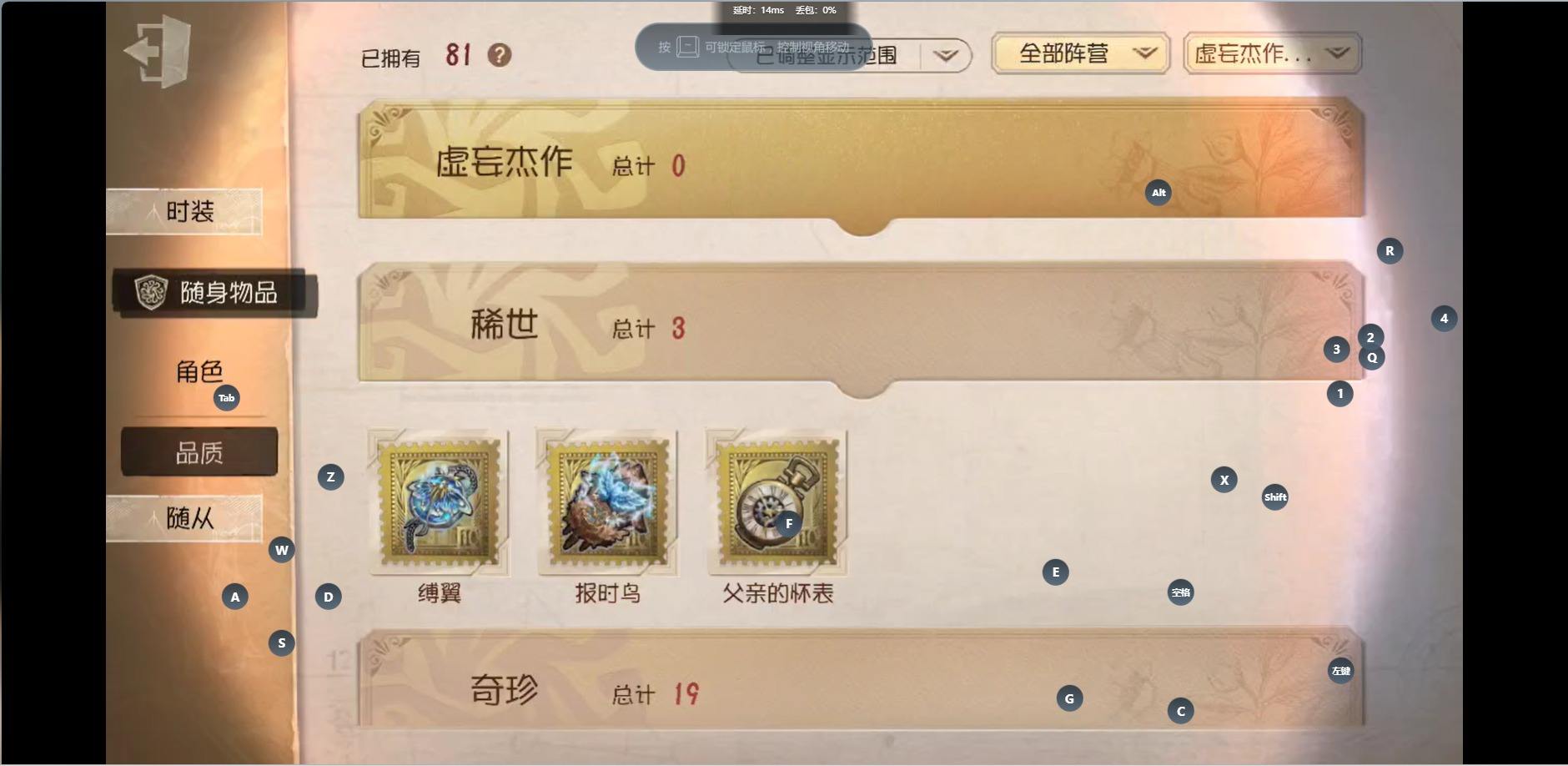Expand the display range dropdown arrow

946,56
